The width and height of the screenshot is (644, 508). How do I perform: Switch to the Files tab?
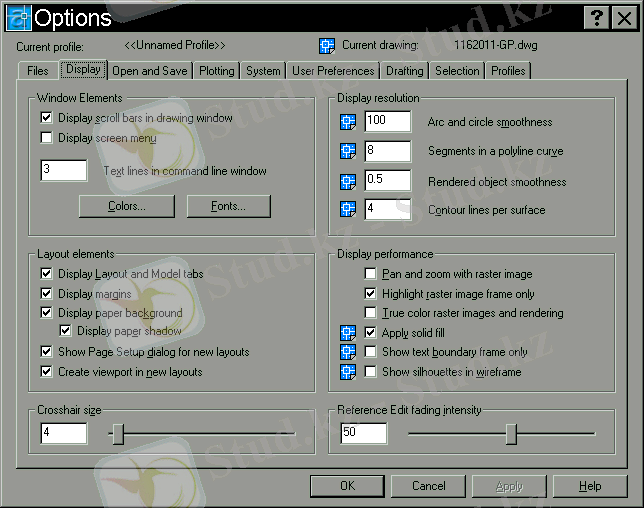point(37,71)
